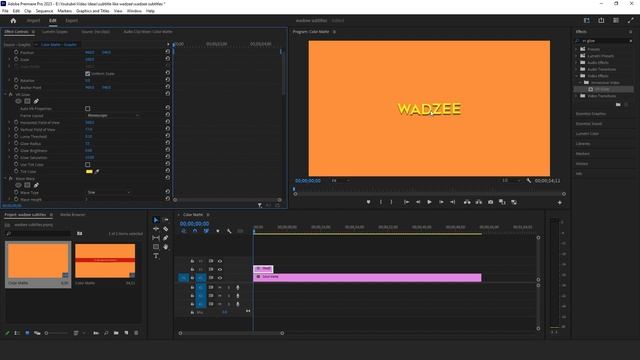Viewport: 640px width, 360px height.
Task: Select the Pen tool in tools panel
Action: pos(166,238)
